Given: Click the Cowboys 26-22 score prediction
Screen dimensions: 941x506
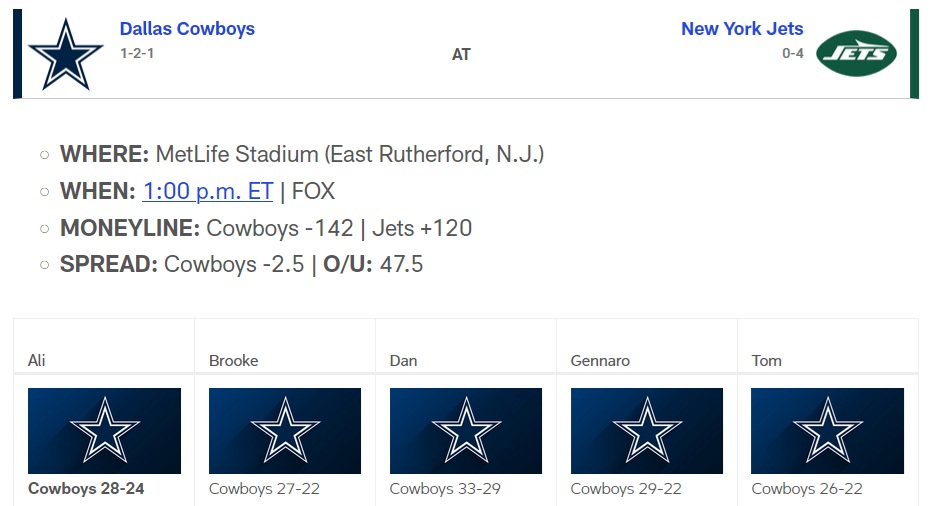Looking at the screenshot, I should [807, 489].
